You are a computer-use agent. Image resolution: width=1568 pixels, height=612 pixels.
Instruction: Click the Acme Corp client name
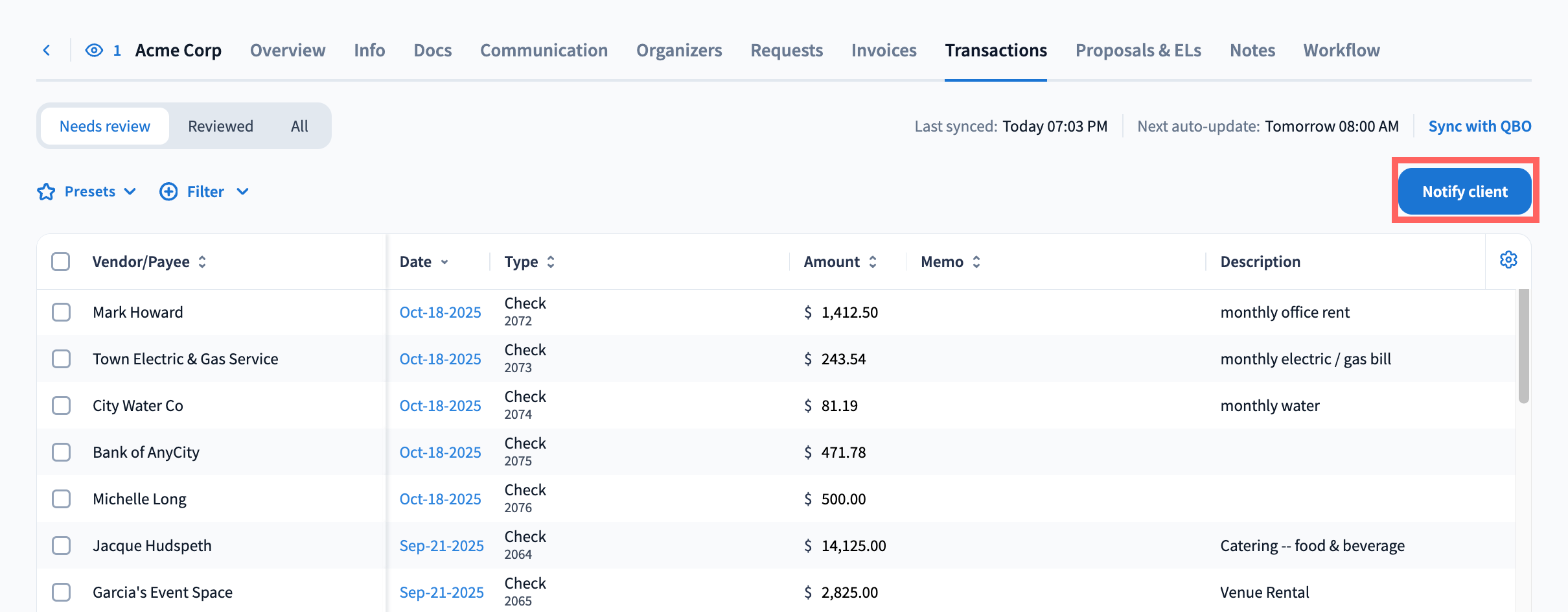178,50
